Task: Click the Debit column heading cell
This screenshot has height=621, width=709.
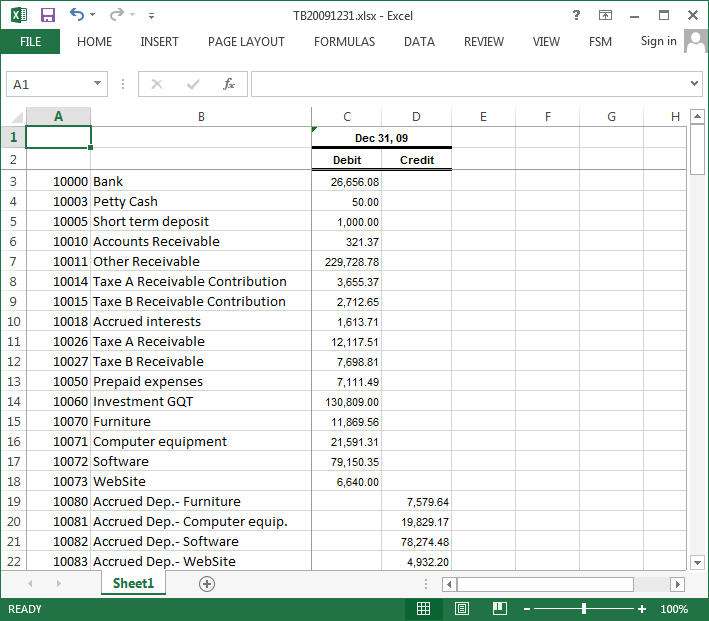Action: click(346, 160)
